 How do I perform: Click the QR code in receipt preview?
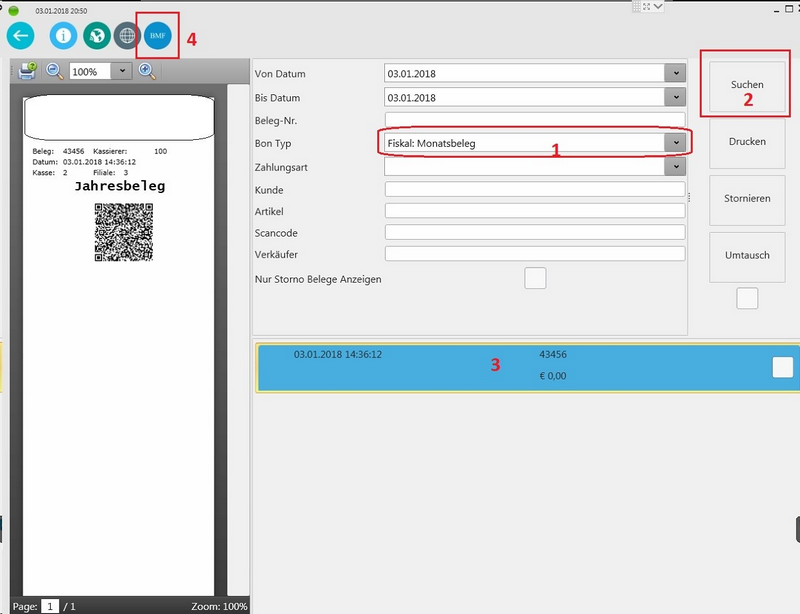(x=124, y=232)
